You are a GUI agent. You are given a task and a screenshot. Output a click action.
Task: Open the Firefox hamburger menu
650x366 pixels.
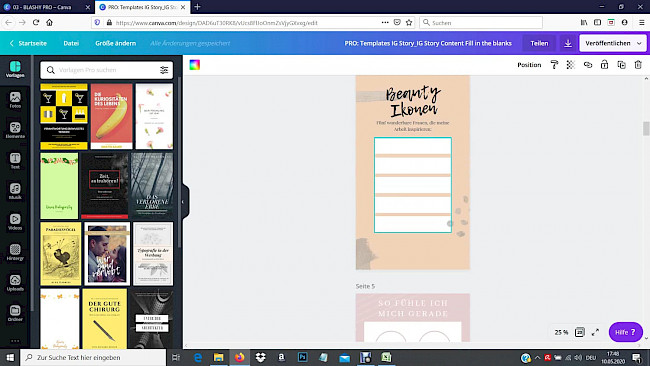pyautogui.click(x=641, y=22)
